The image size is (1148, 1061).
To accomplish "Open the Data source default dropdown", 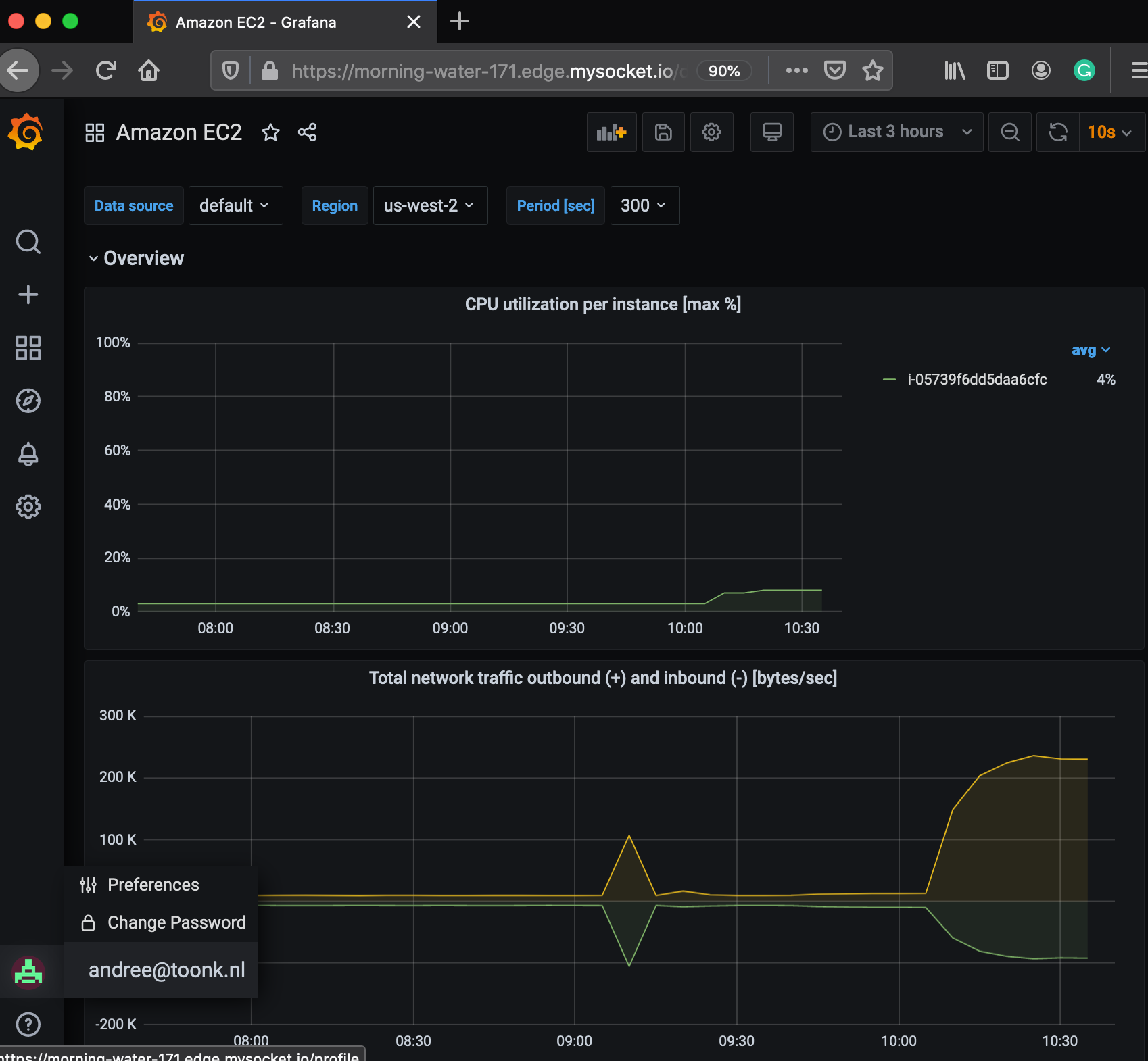I will point(235,205).
